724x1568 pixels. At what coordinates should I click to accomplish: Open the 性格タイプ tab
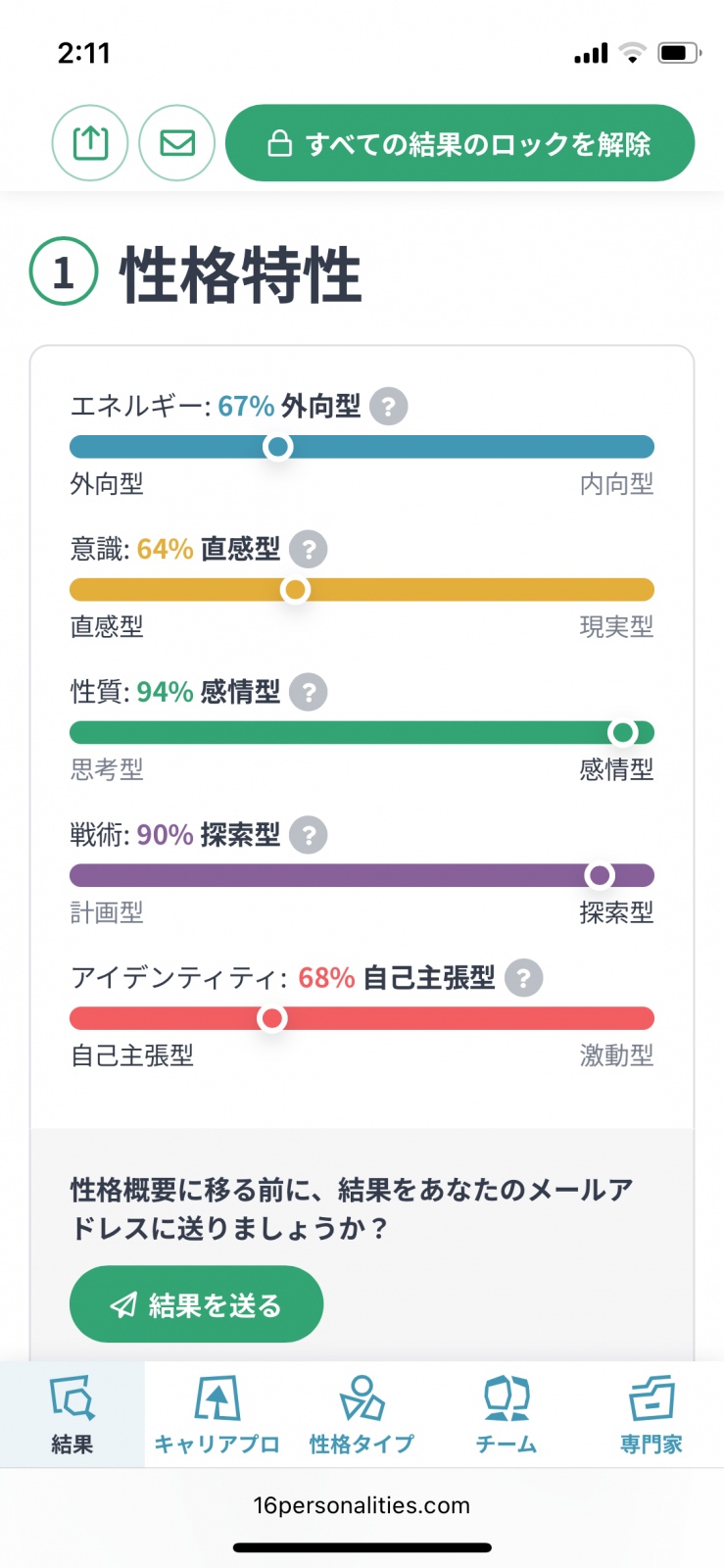pos(362,1414)
